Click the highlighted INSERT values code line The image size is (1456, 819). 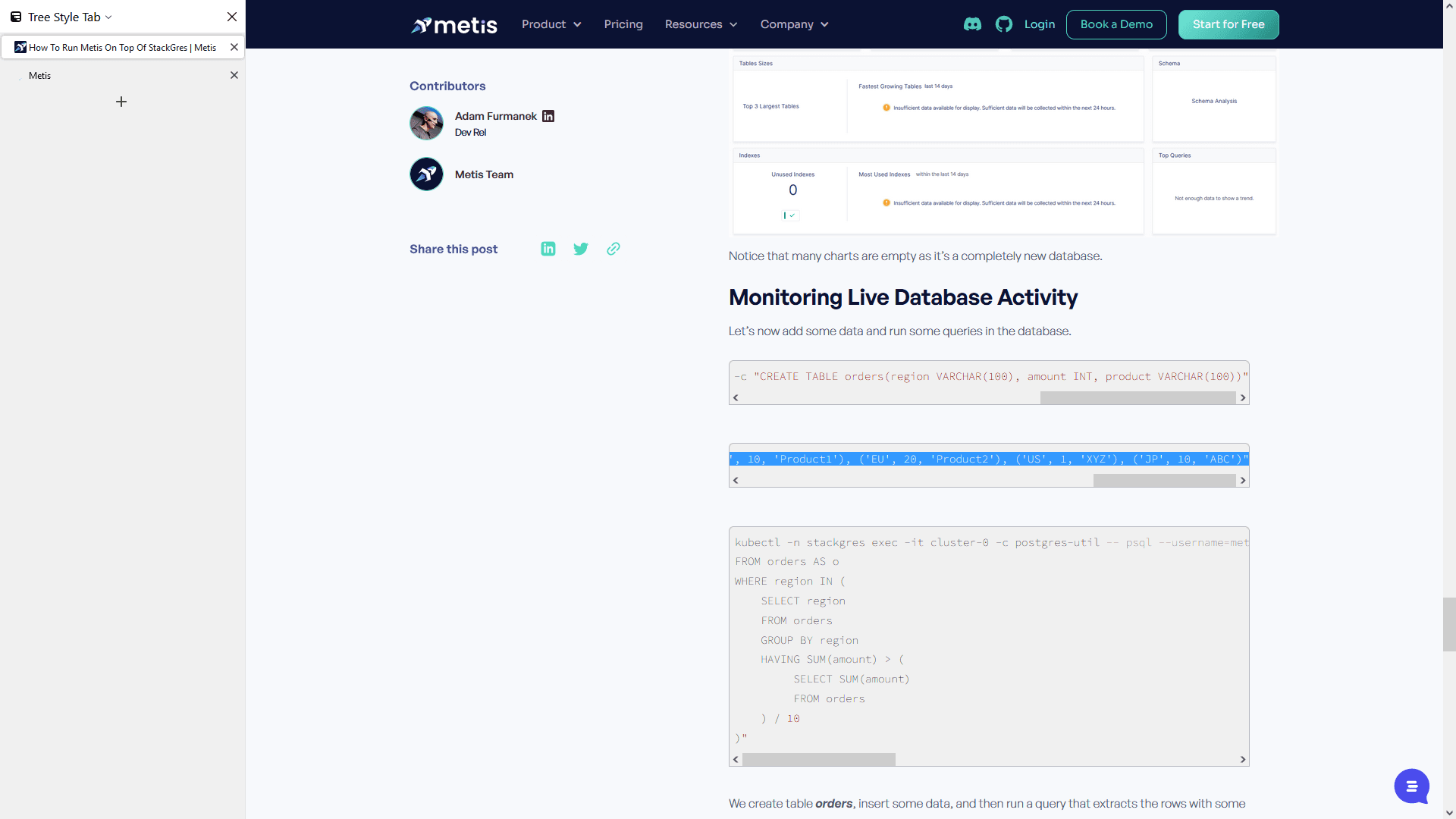989,459
